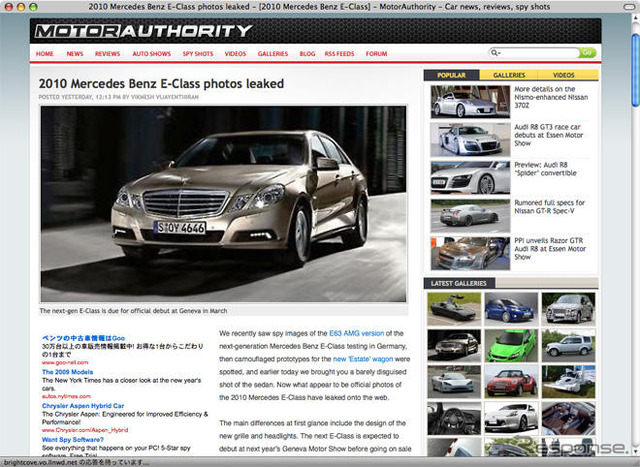Image resolution: width=640 pixels, height=467 pixels.
Task: Click the green Go search button
Action: coord(587,53)
